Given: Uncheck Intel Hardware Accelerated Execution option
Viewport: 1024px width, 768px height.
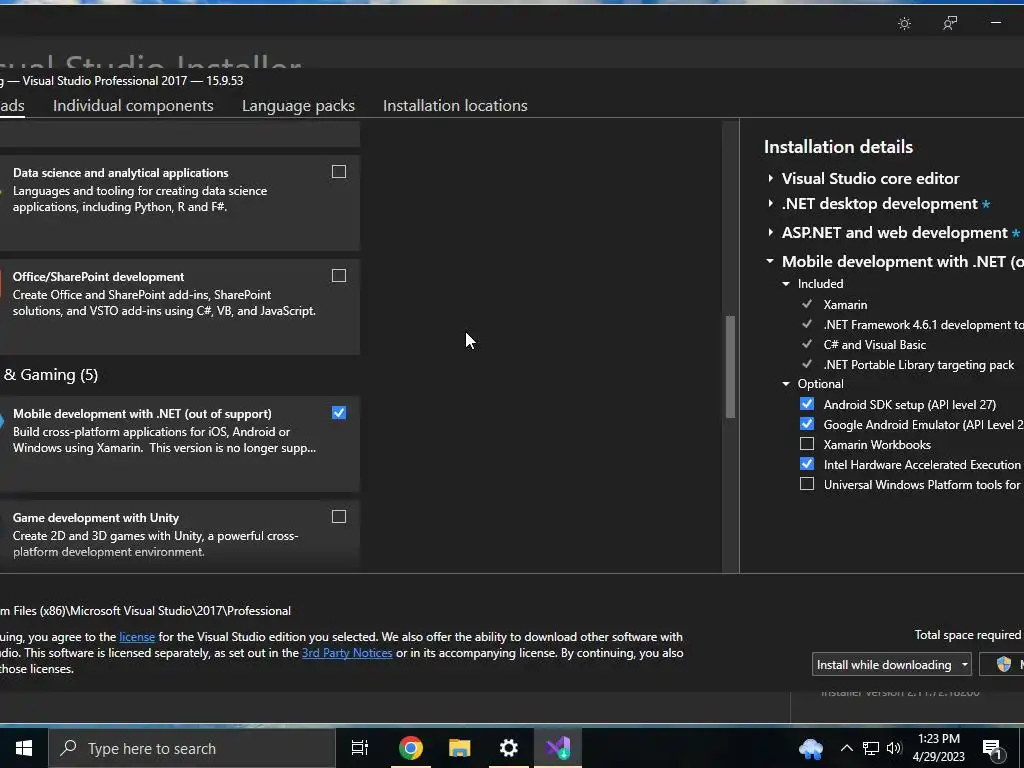Looking at the screenshot, I should (x=807, y=464).
